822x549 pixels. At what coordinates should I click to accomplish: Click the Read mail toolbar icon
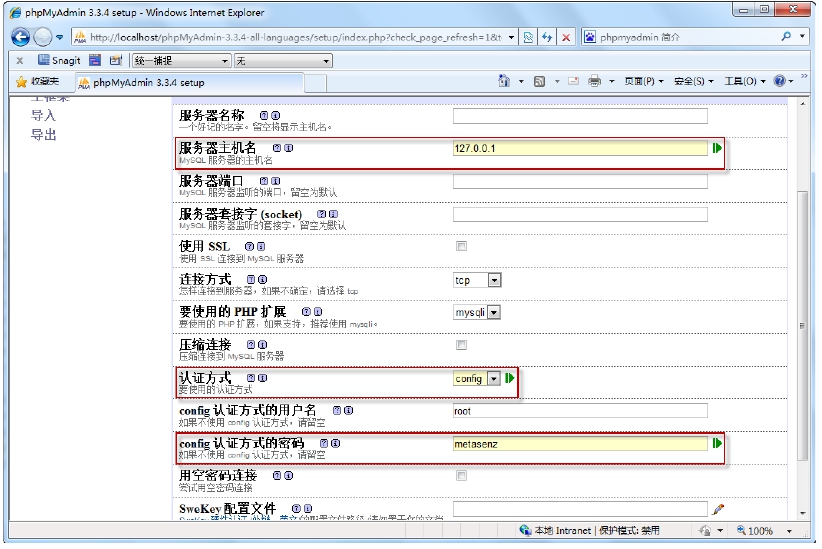click(x=574, y=81)
